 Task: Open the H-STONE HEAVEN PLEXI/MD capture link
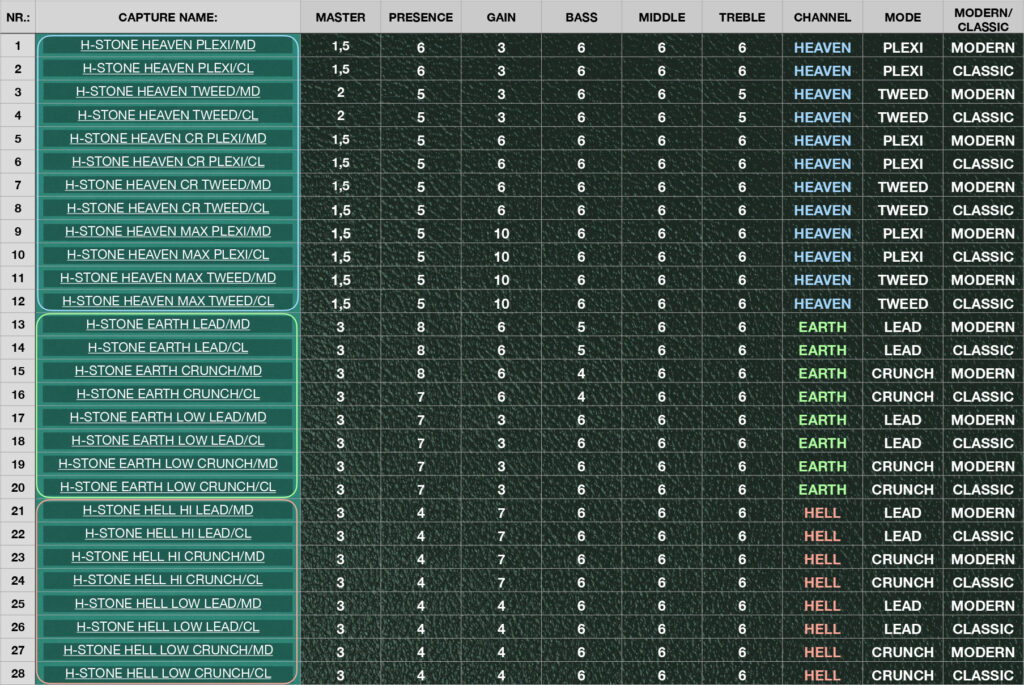click(x=168, y=46)
